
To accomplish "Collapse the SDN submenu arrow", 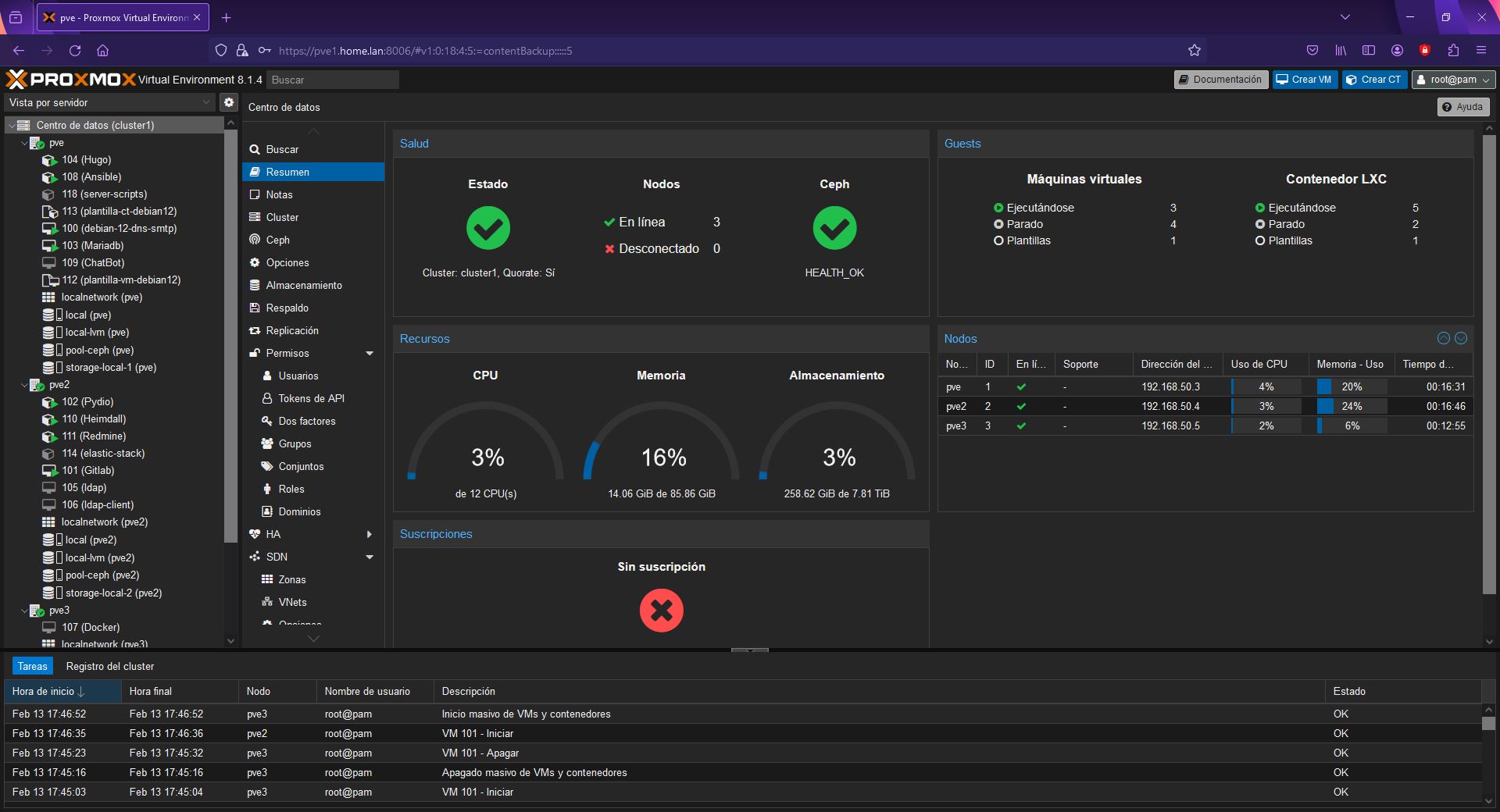I will [370, 557].
